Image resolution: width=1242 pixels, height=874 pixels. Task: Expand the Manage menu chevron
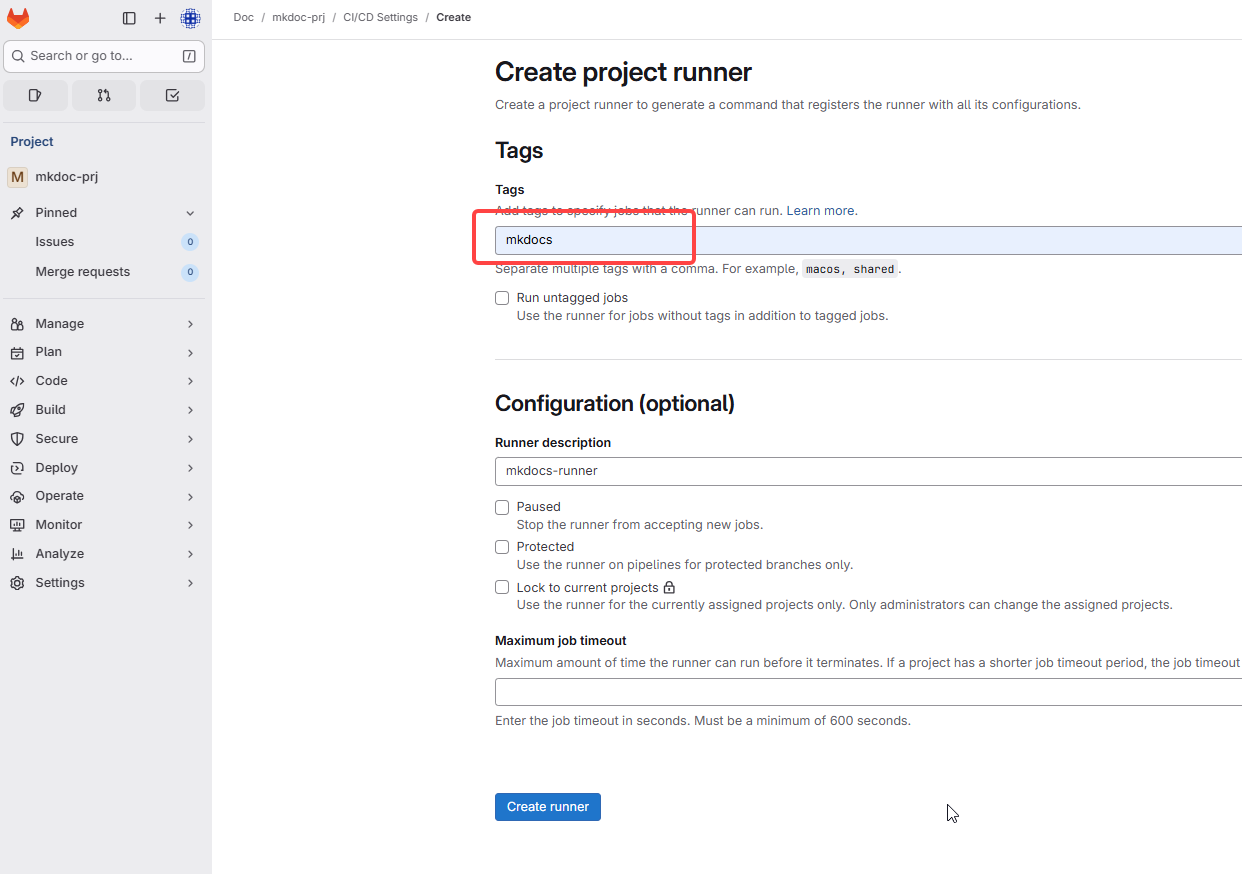(190, 324)
